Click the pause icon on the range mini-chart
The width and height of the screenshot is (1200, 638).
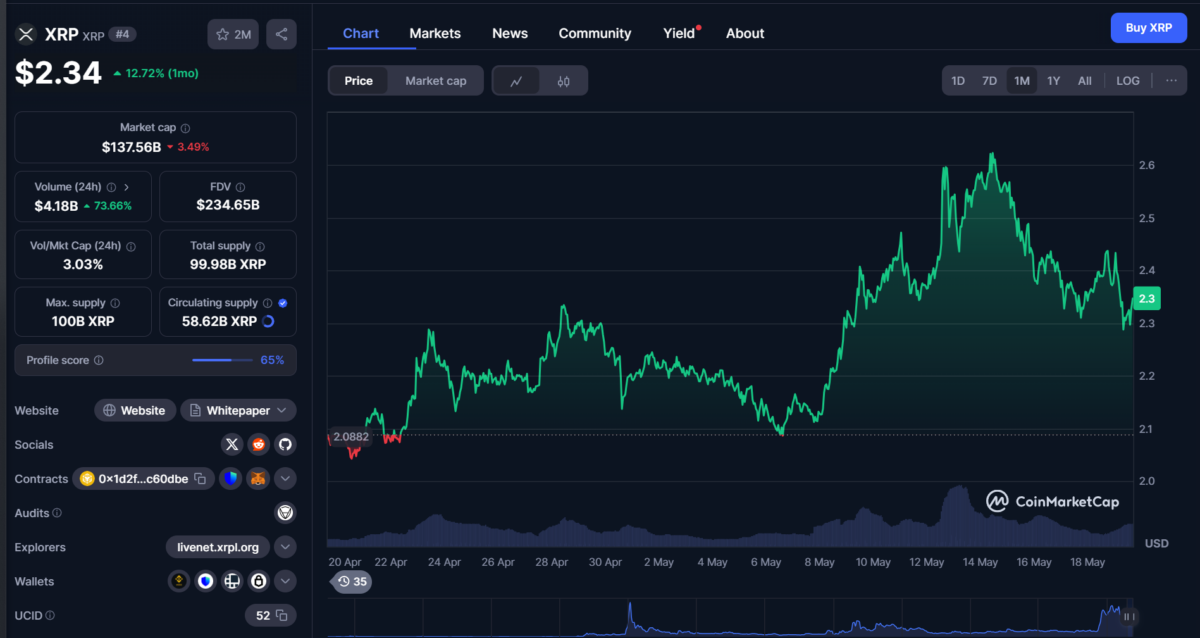tap(1131, 617)
